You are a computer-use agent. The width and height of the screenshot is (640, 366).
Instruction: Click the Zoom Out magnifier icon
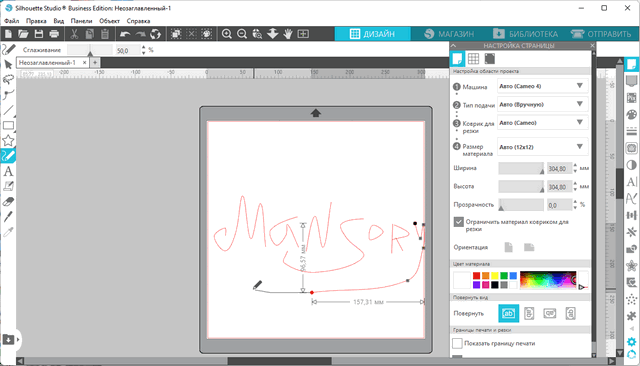click(242, 34)
